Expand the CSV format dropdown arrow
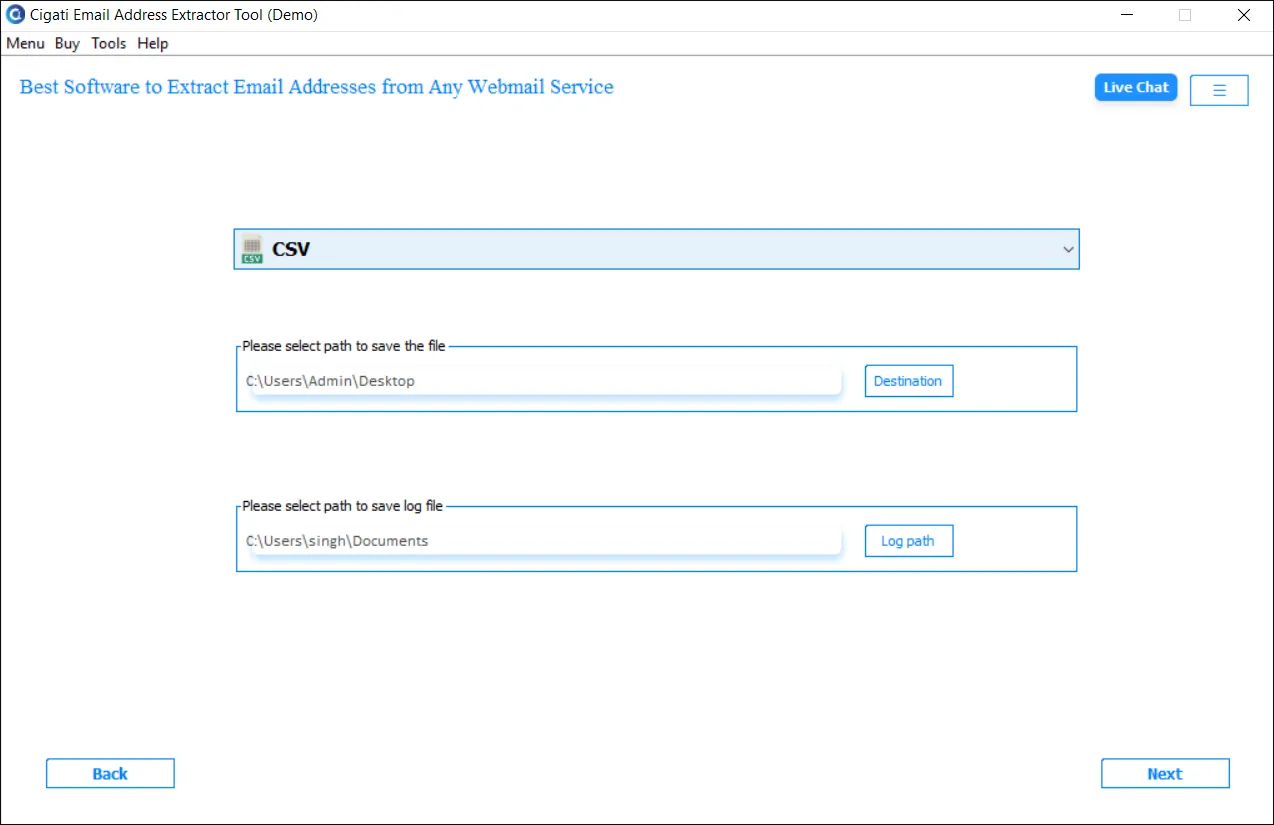The image size is (1274, 825). click(1068, 250)
